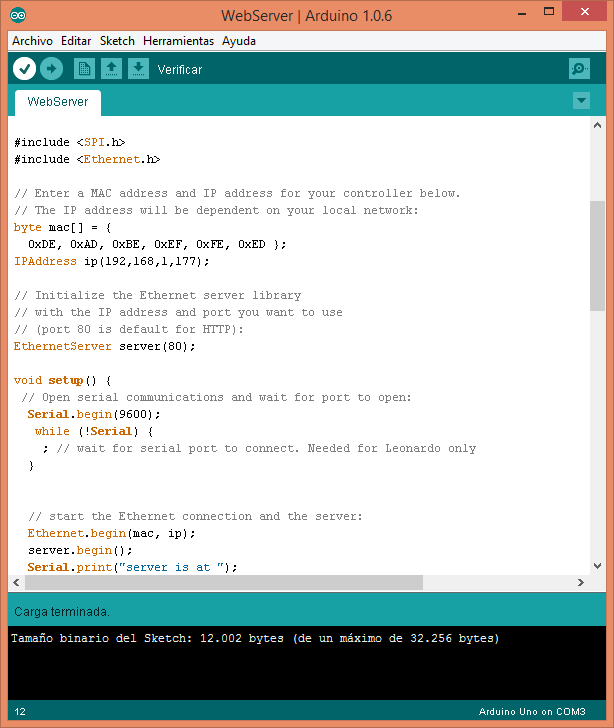Click the vertical scrollbar up arrow
This screenshot has height=728, width=614.
(597, 125)
